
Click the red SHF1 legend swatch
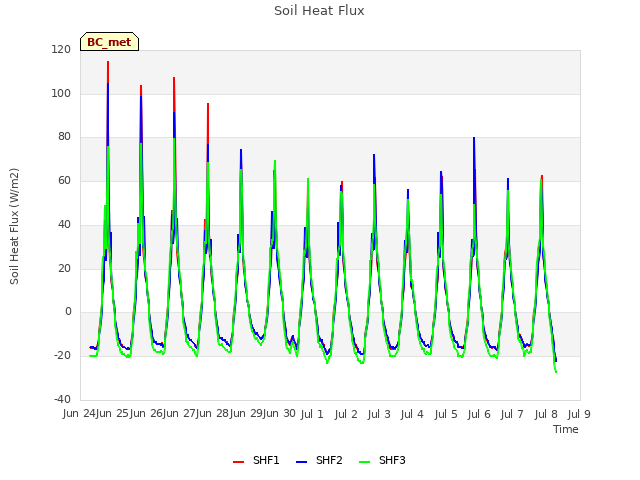(238, 462)
